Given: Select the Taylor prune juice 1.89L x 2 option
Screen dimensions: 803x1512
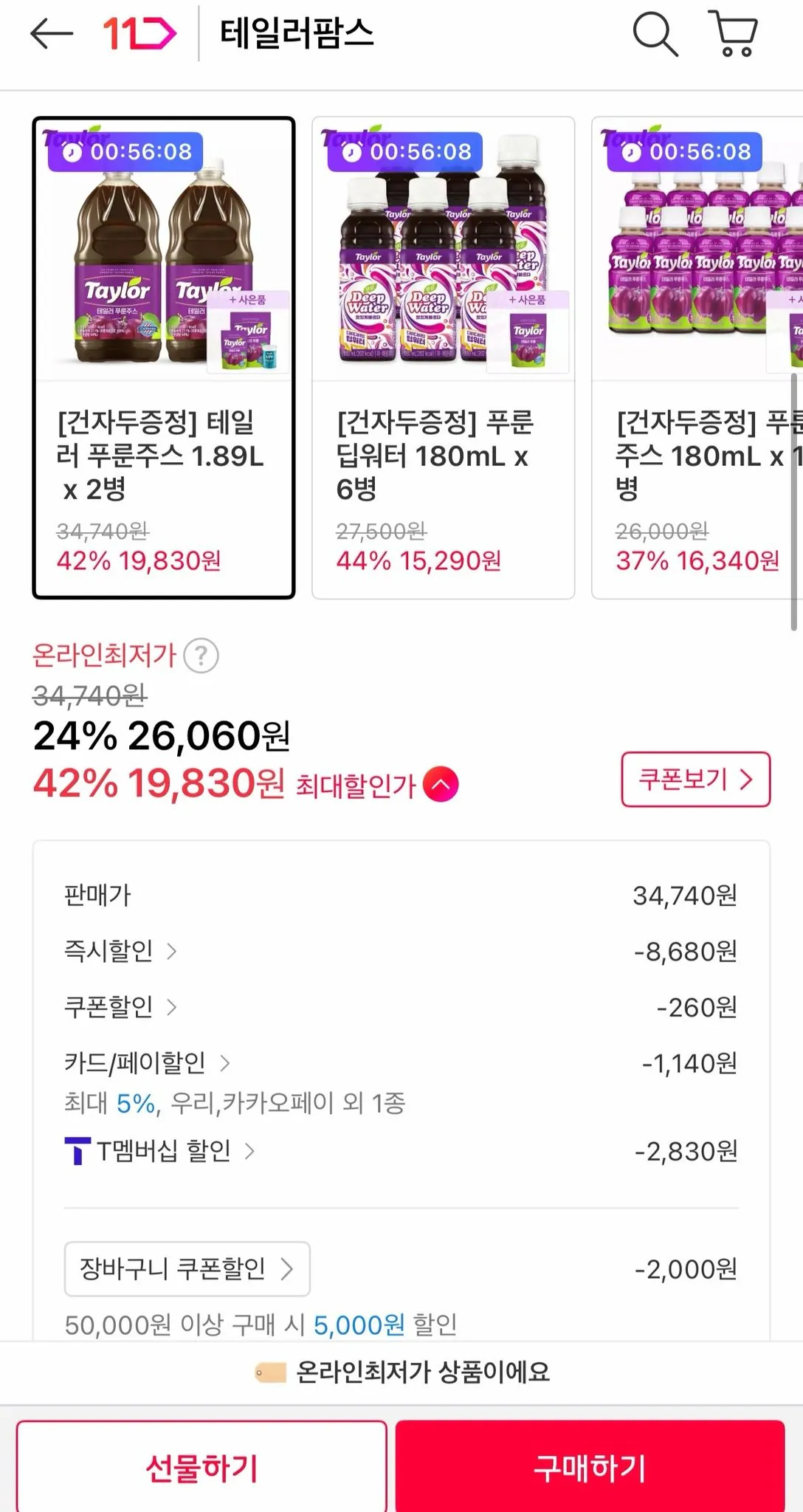Looking at the screenshot, I should (163, 357).
